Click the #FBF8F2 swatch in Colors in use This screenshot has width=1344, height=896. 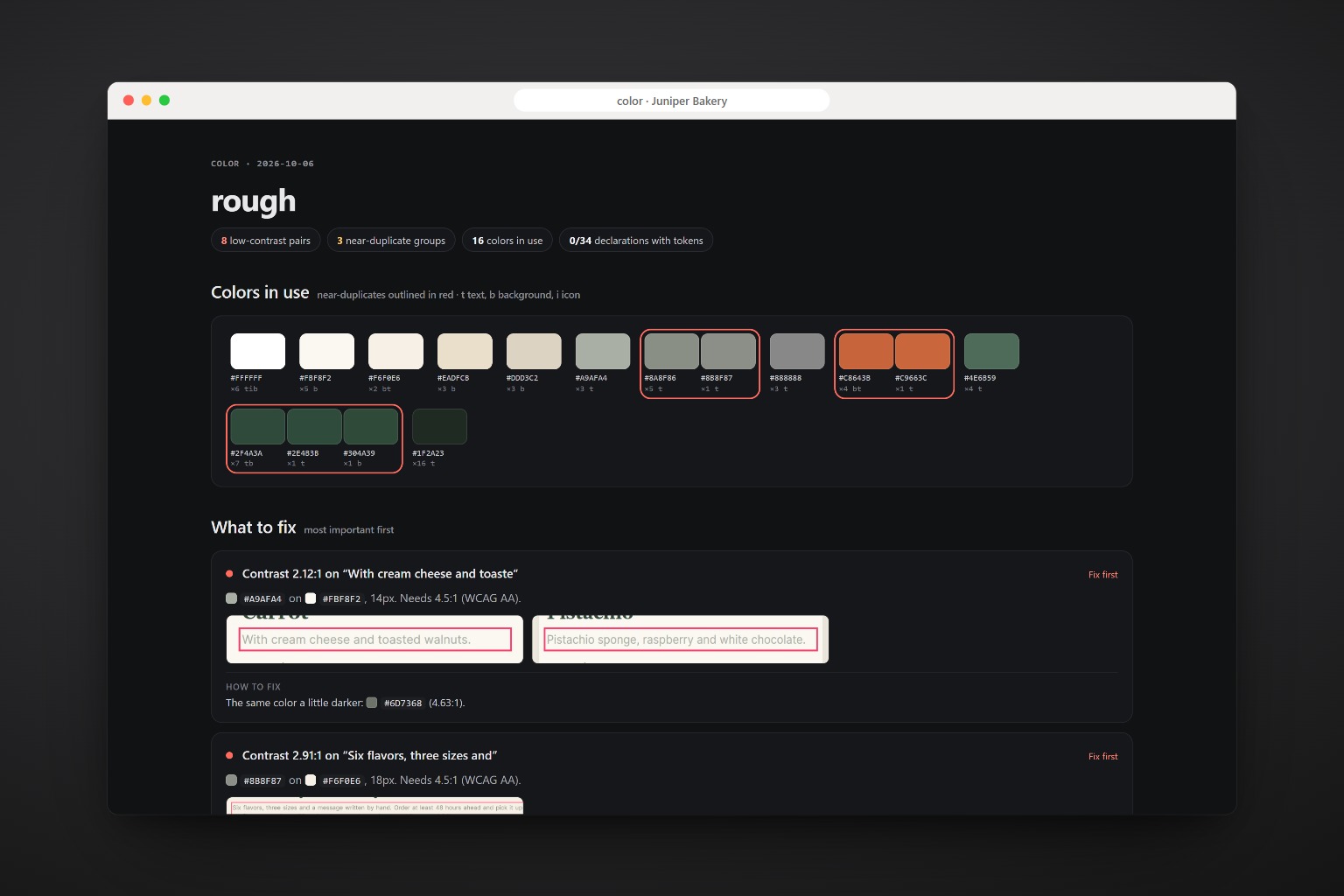(326, 351)
